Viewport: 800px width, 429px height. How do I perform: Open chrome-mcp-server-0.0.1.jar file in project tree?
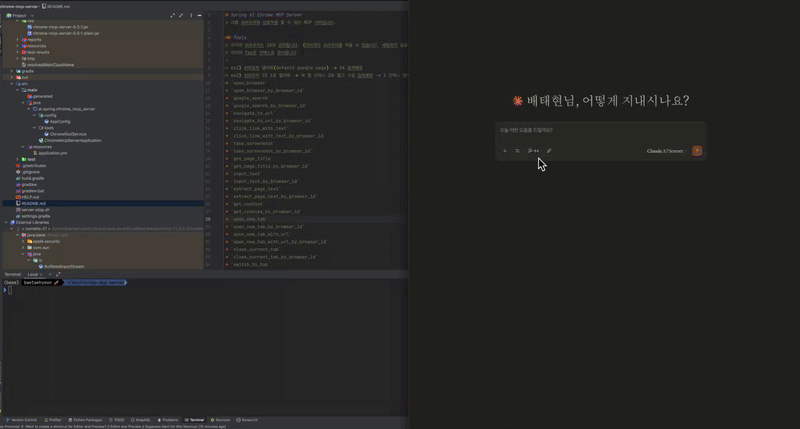pos(60,27)
